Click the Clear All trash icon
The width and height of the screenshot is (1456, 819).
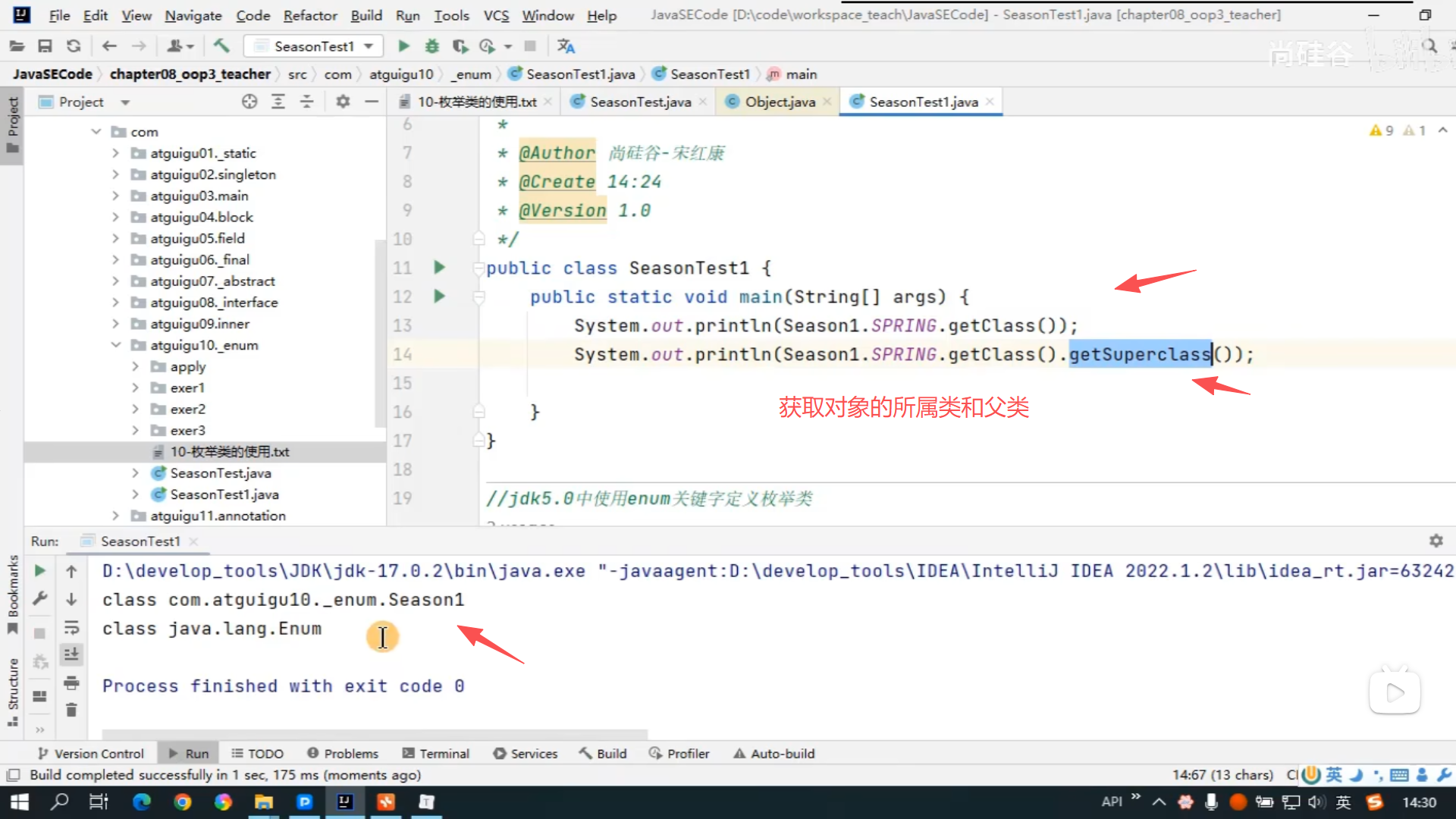[x=71, y=710]
